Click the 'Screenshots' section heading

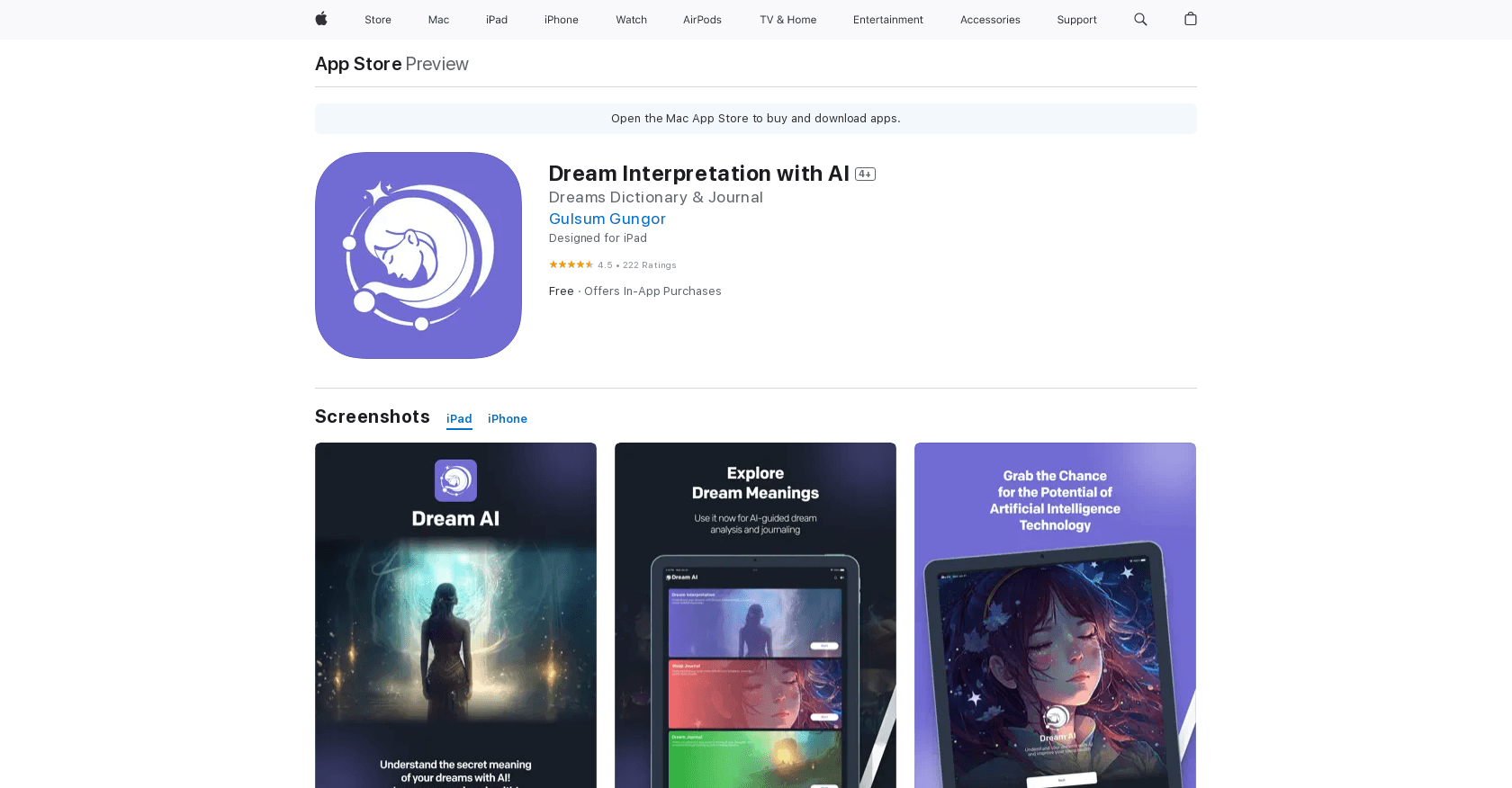click(373, 416)
